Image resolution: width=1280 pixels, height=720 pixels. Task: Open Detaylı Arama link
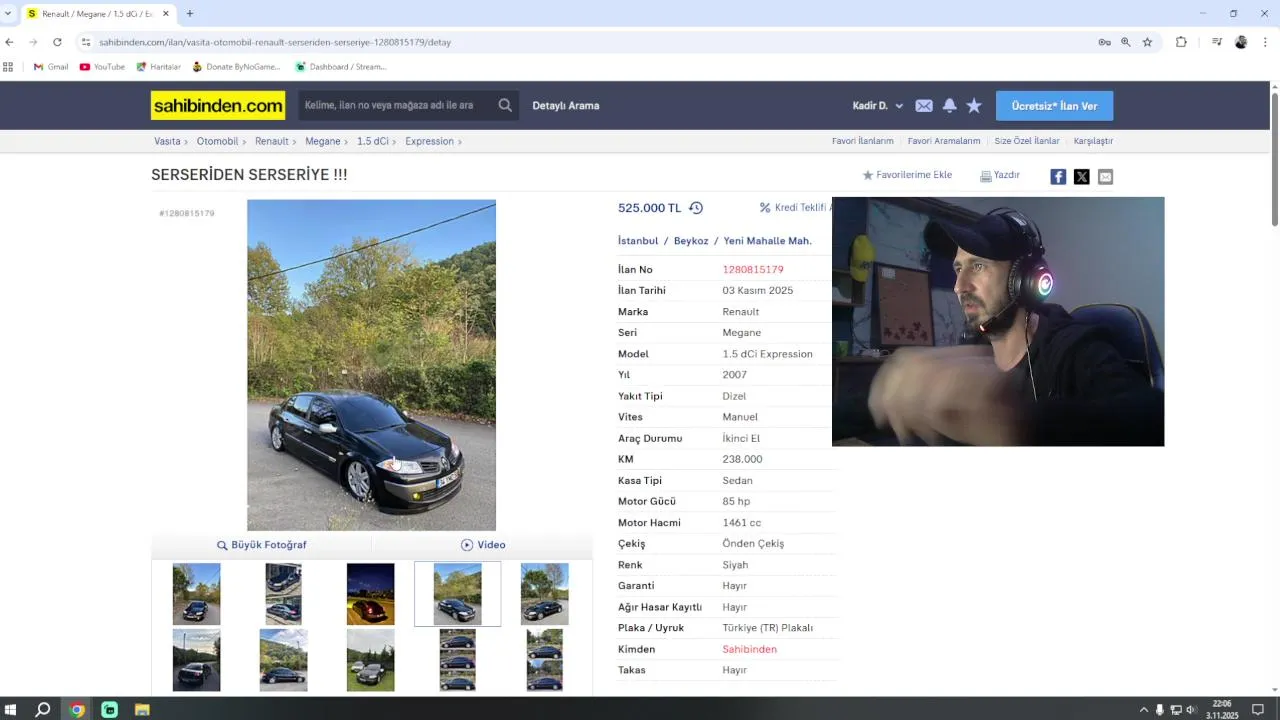pyautogui.click(x=566, y=106)
